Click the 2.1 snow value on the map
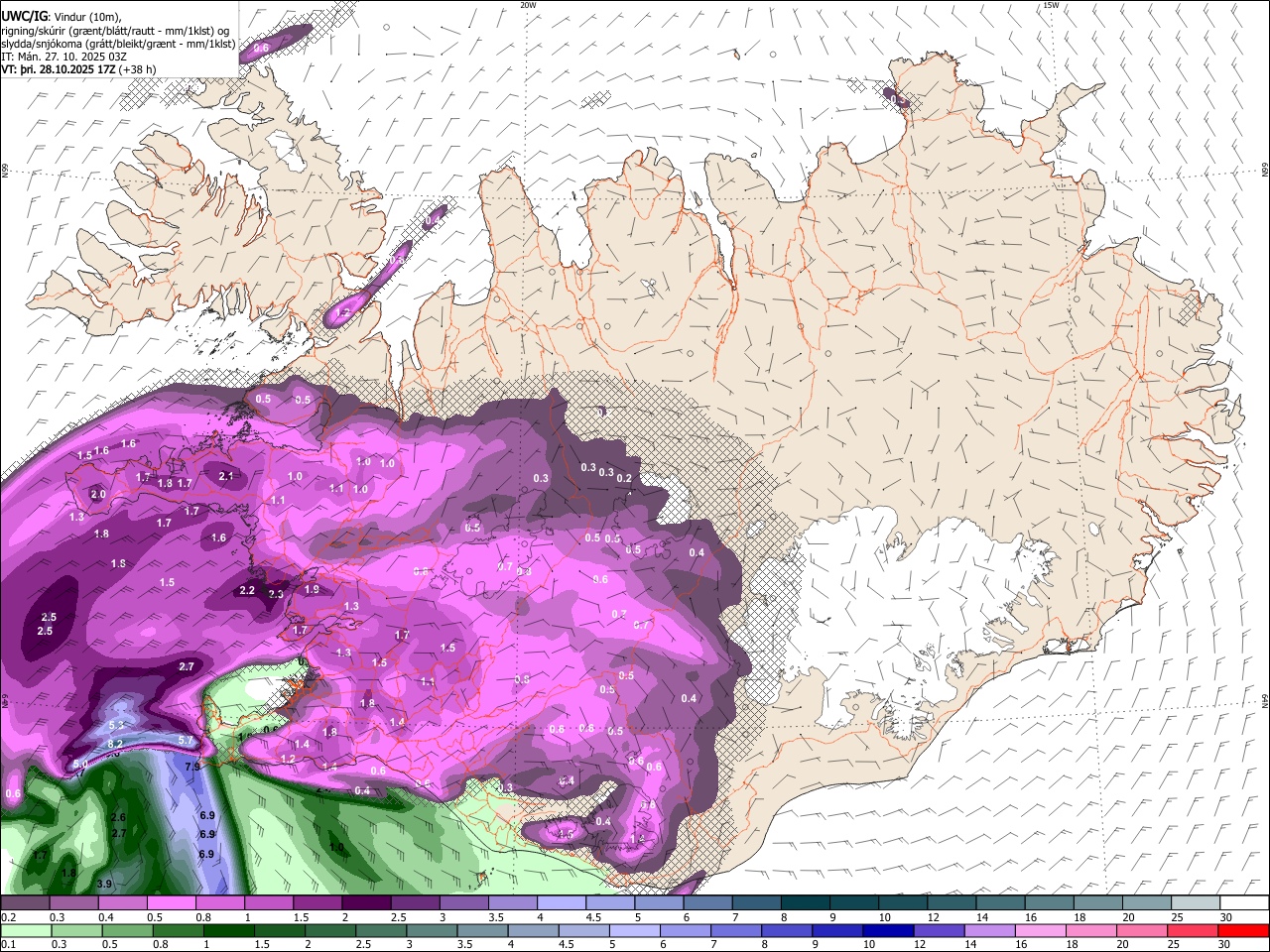Screen dimensions: 1270x952 225,477
